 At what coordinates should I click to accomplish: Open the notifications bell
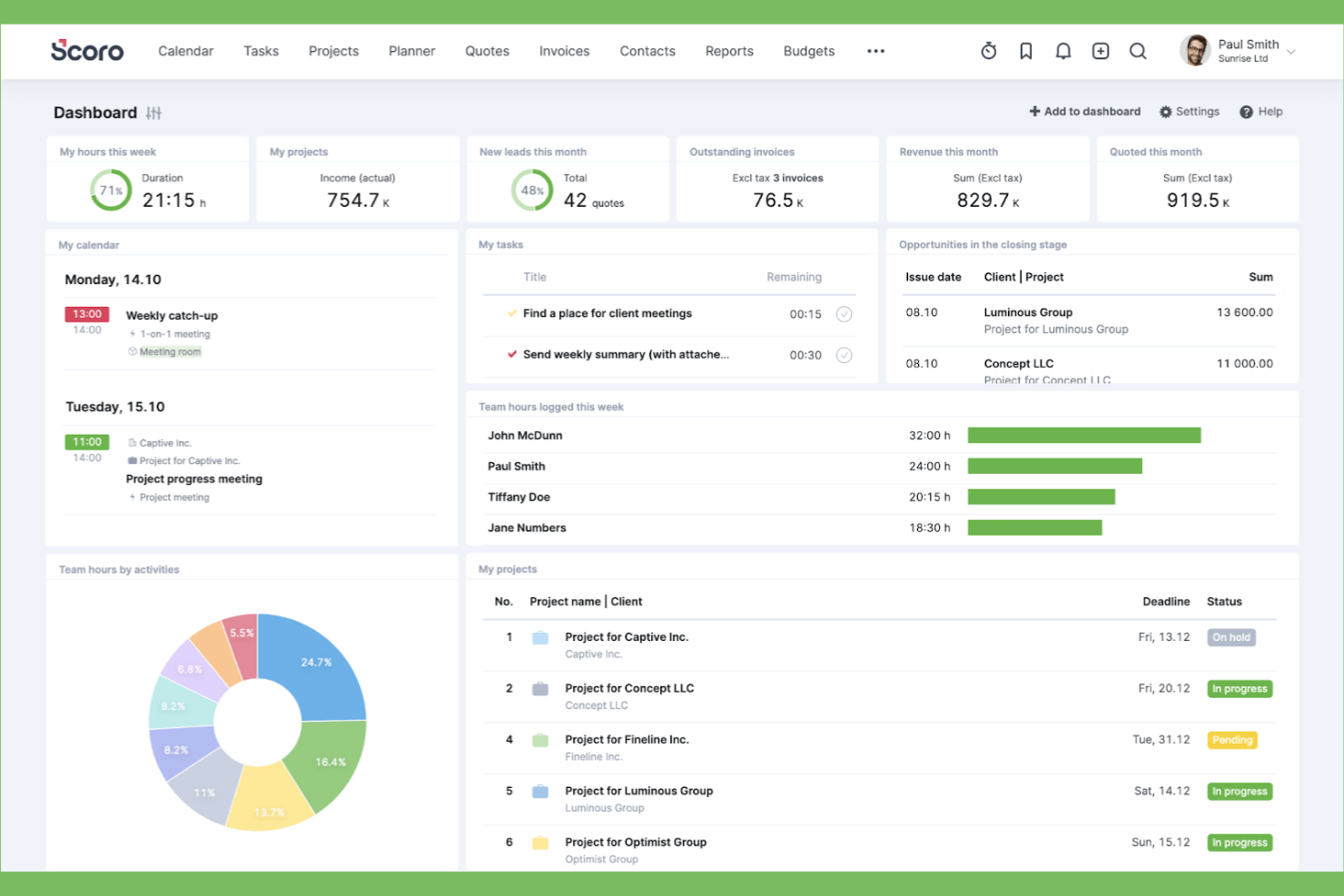[x=1063, y=51]
